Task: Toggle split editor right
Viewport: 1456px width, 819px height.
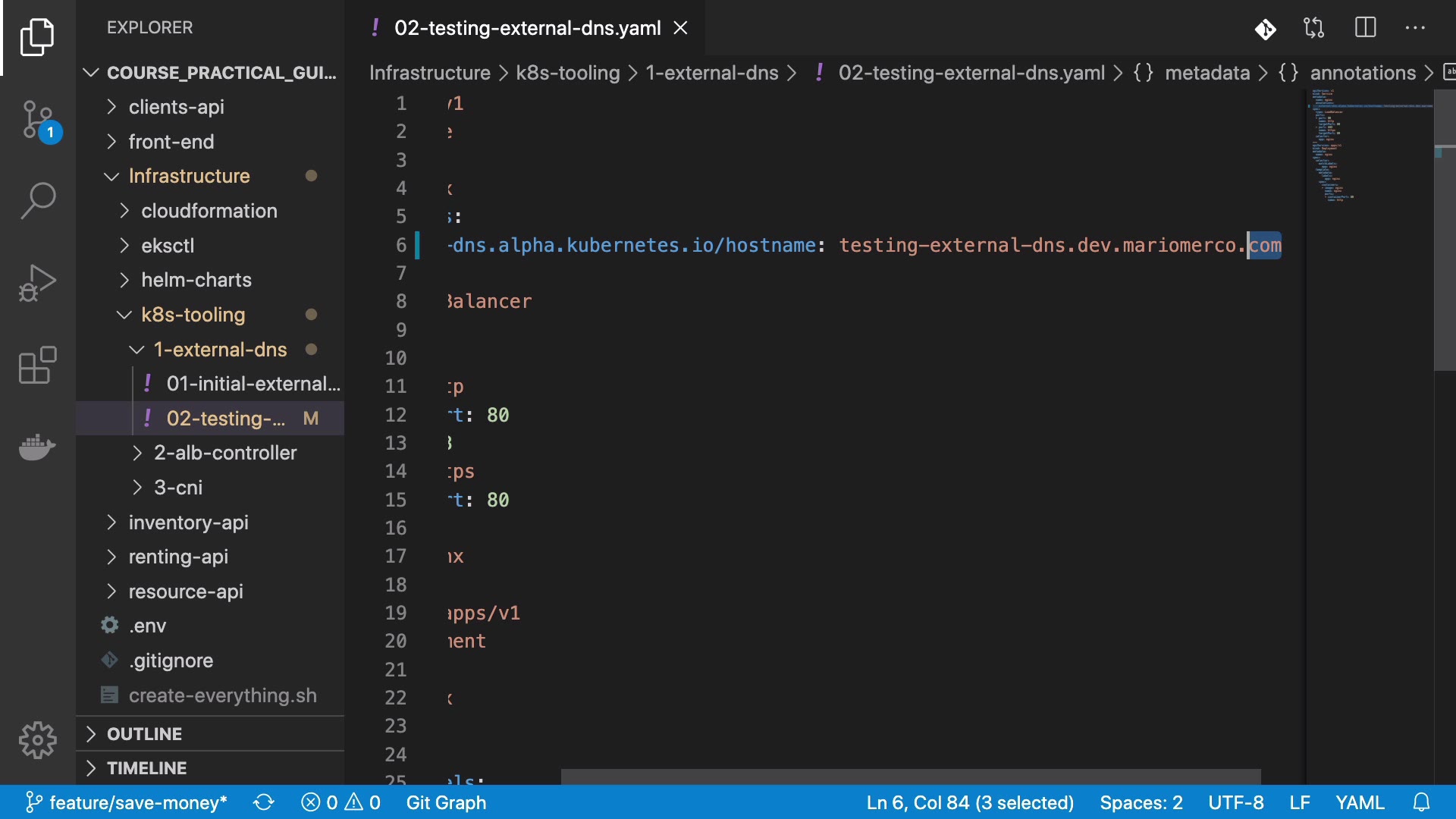Action: pos(1365,29)
